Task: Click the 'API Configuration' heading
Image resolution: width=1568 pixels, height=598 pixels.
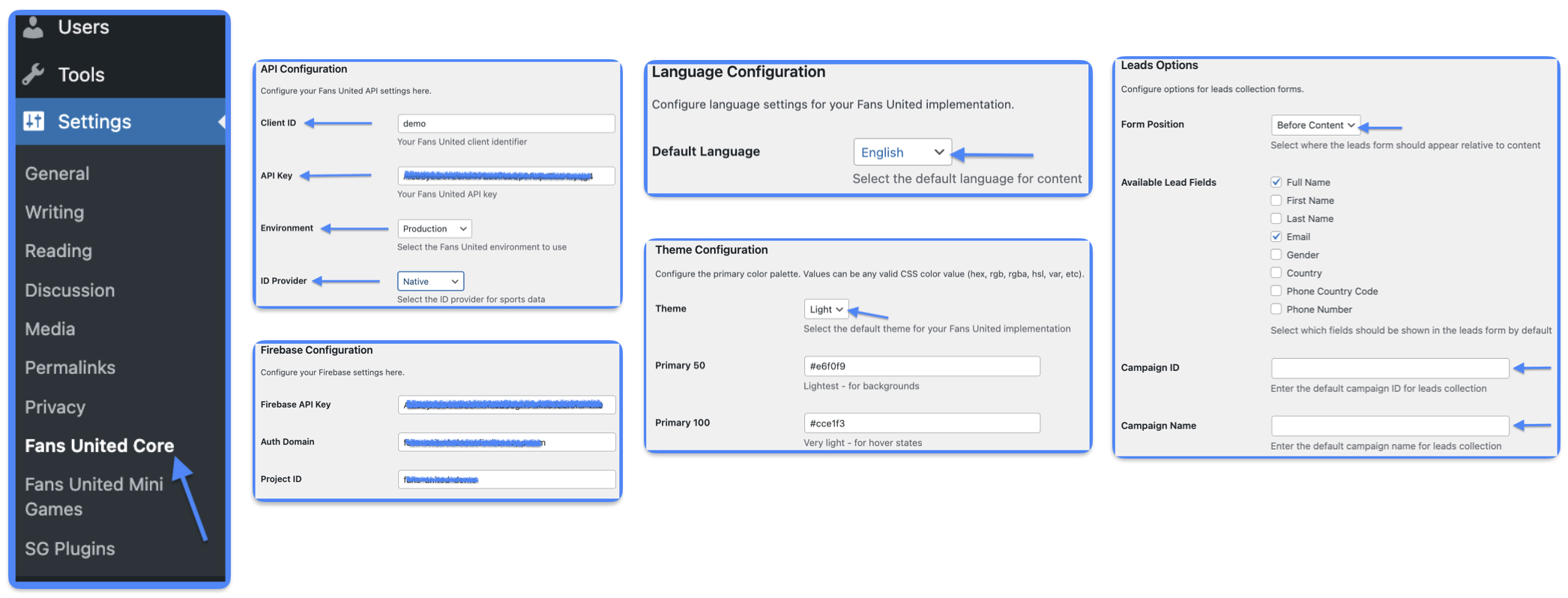Action: [x=304, y=69]
